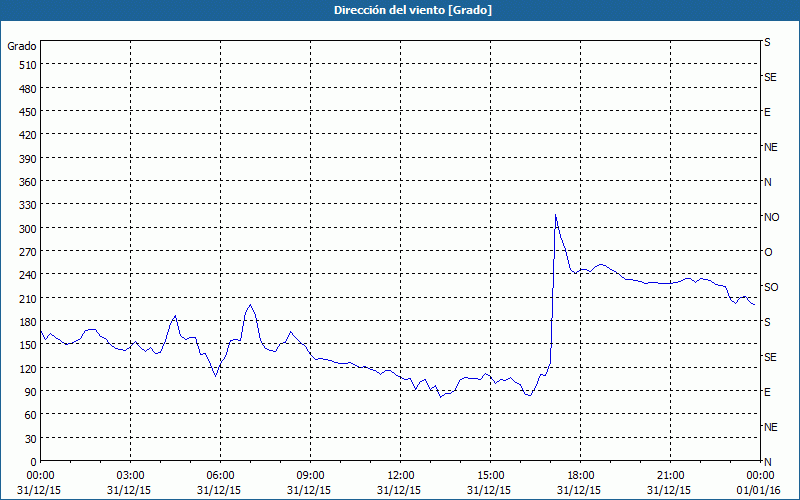
Task: Click the wind direction peak near 17:00
Action: point(555,215)
